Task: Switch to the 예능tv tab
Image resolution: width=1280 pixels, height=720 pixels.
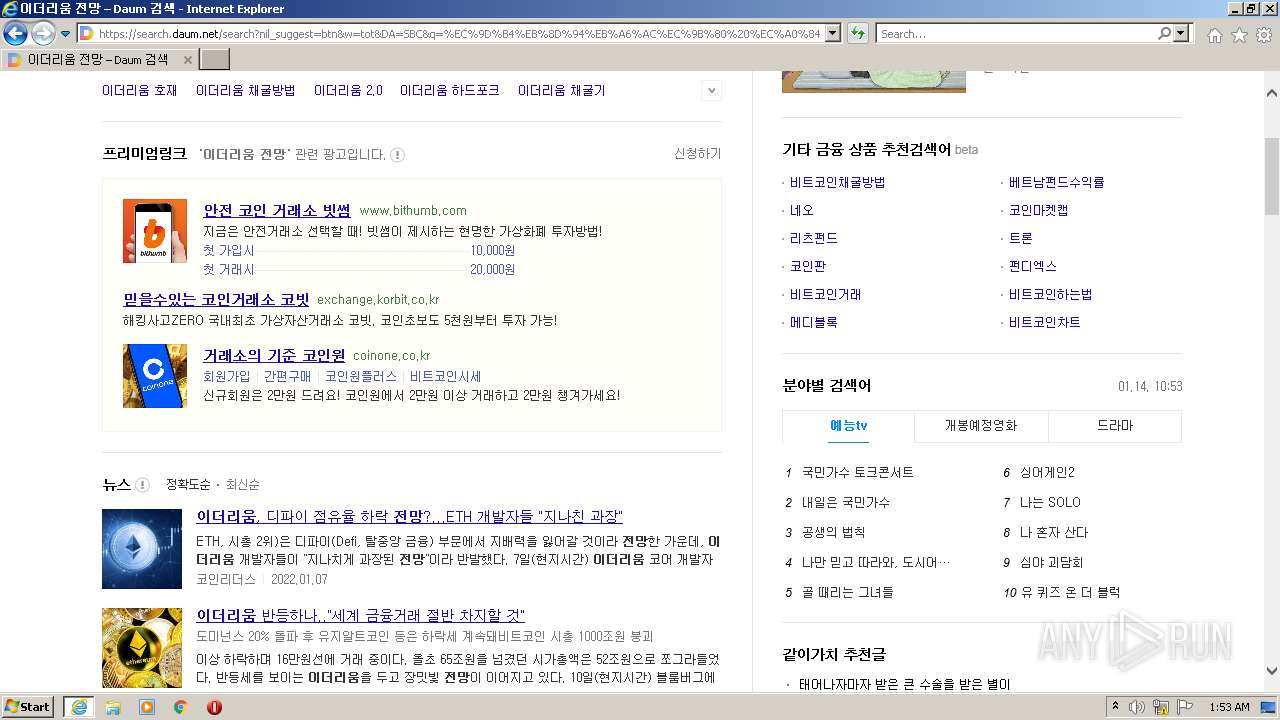Action: coord(848,426)
